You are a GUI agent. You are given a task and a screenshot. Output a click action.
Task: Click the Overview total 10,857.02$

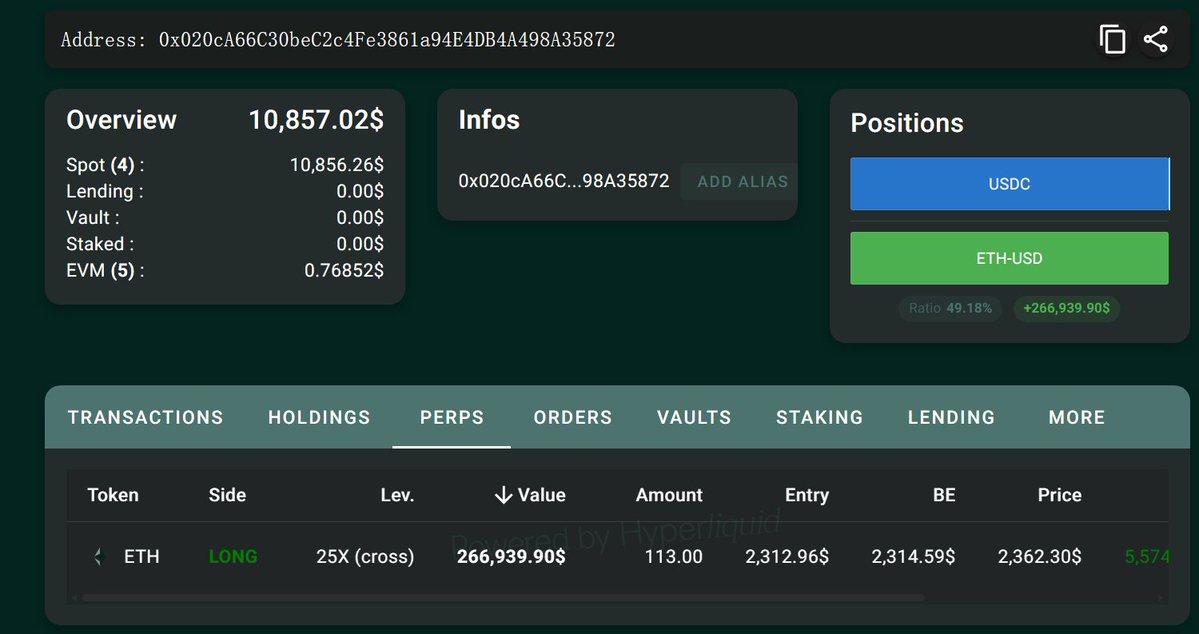pyautogui.click(x=317, y=120)
